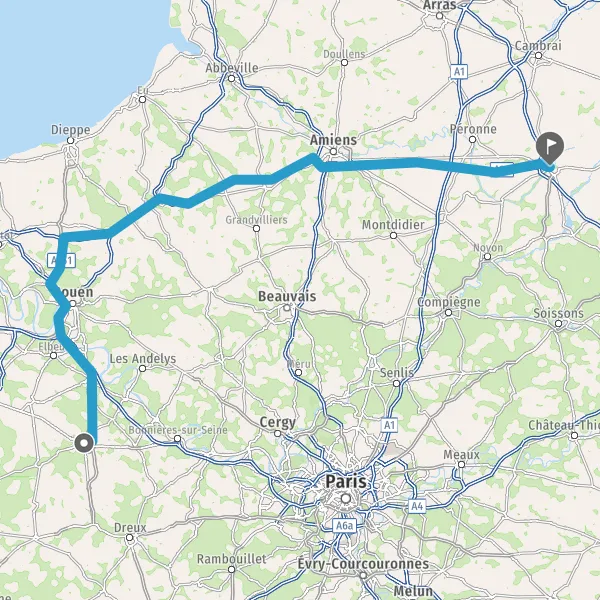The height and width of the screenshot is (600, 600).
Task: Select the Les Andelys town label
Action: (x=143, y=359)
